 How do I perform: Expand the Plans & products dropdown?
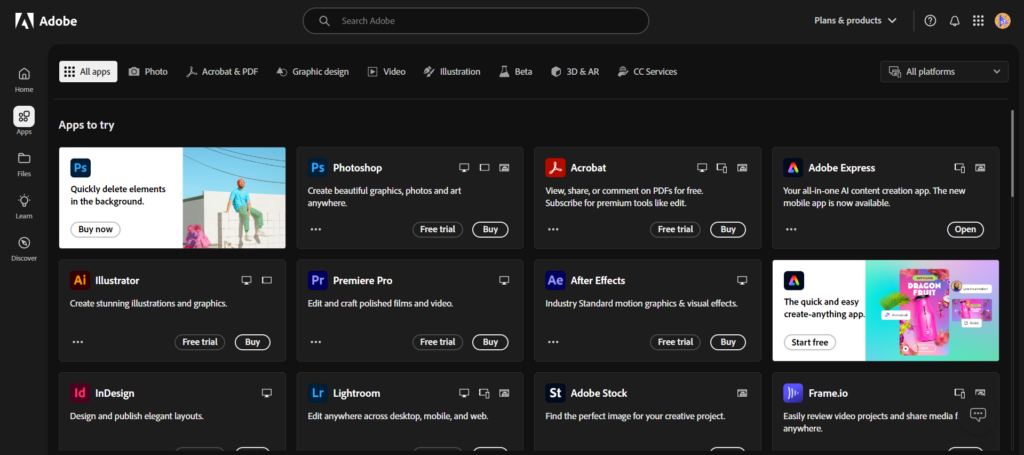[x=855, y=21]
